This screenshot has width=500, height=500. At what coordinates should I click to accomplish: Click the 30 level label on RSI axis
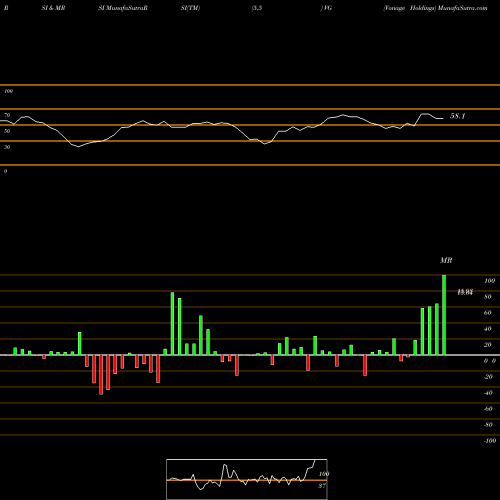point(7,147)
